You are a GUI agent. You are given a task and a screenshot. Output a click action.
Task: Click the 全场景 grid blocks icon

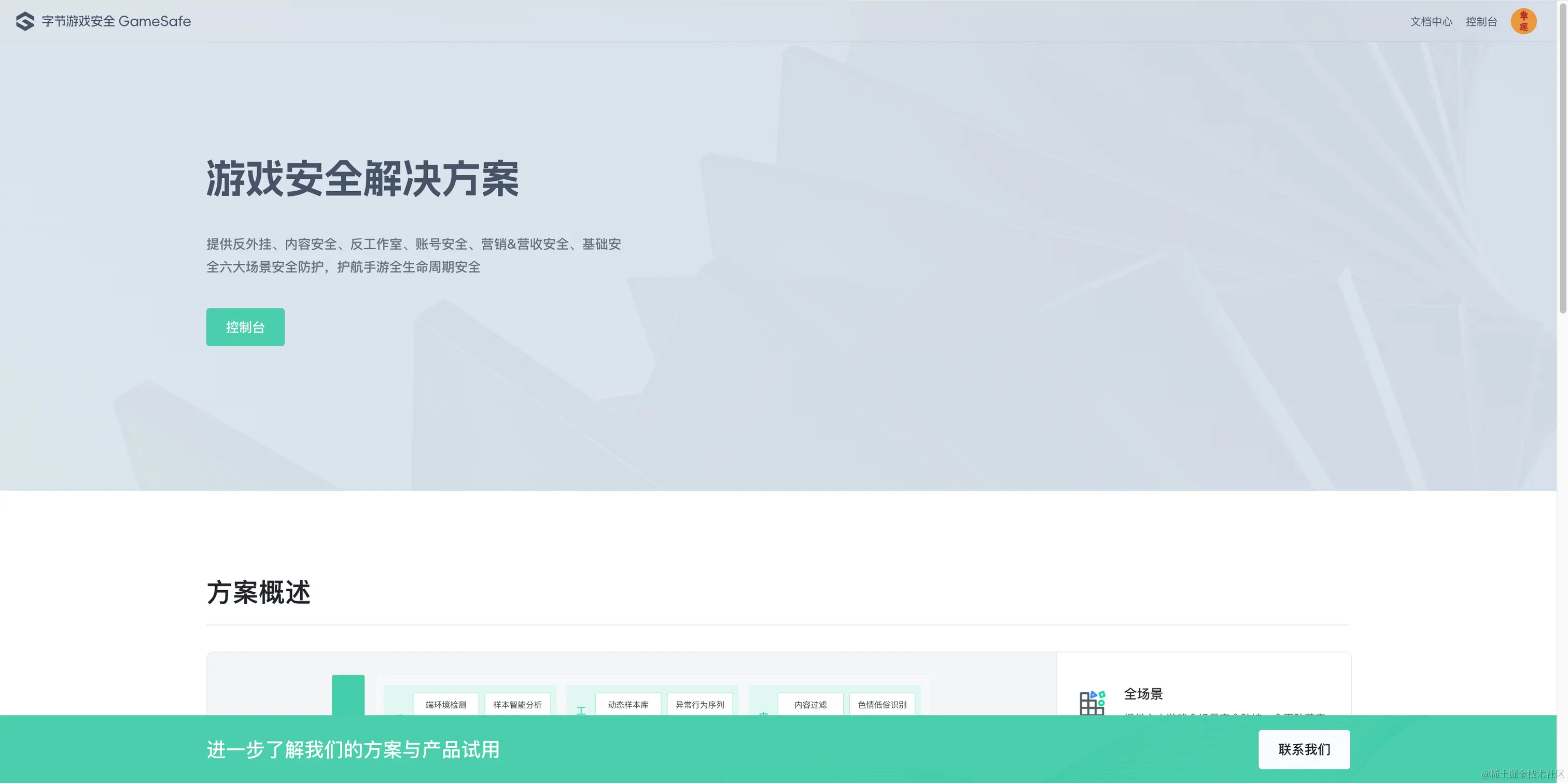[x=1092, y=702]
